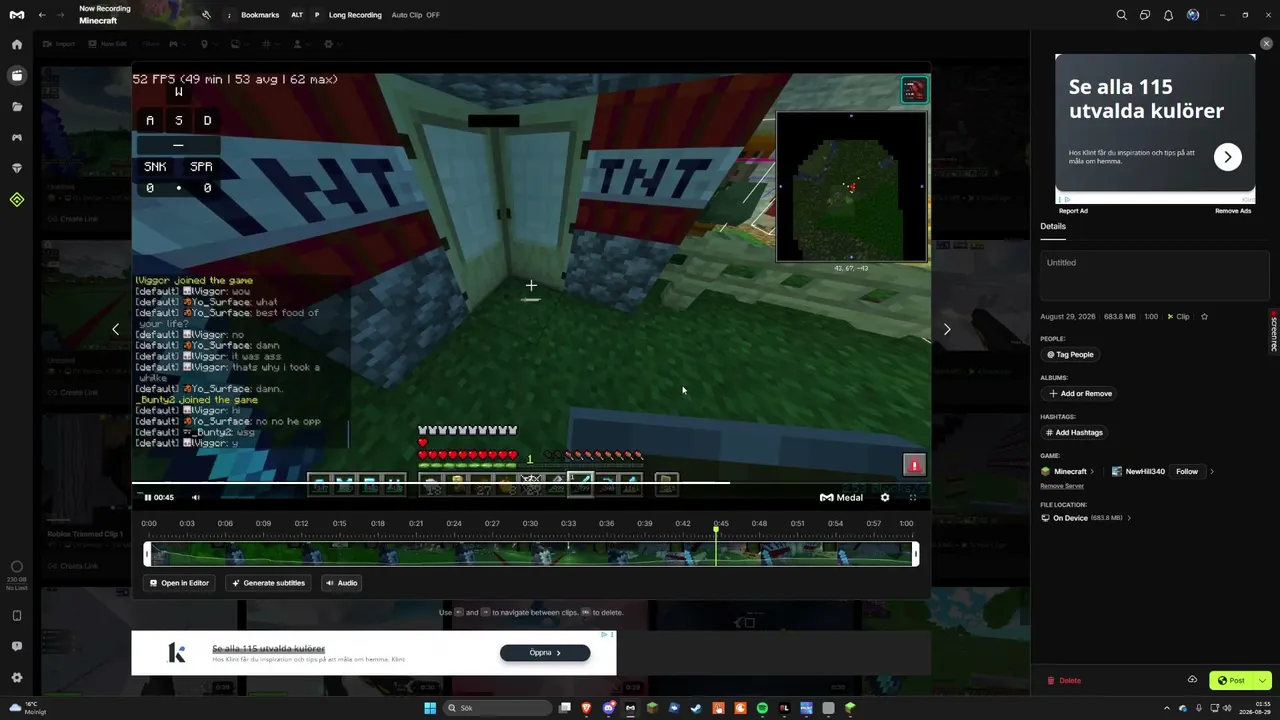Open player settings gear
Viewport: 1280px width, 720px height.
coord(884,497)
